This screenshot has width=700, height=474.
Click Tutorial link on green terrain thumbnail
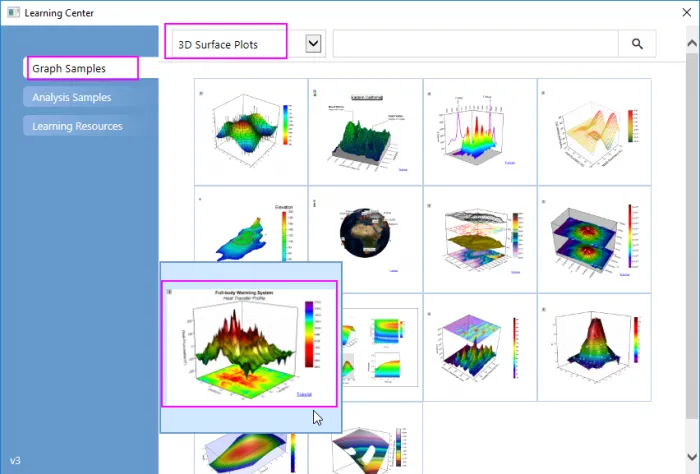(403, 170)
